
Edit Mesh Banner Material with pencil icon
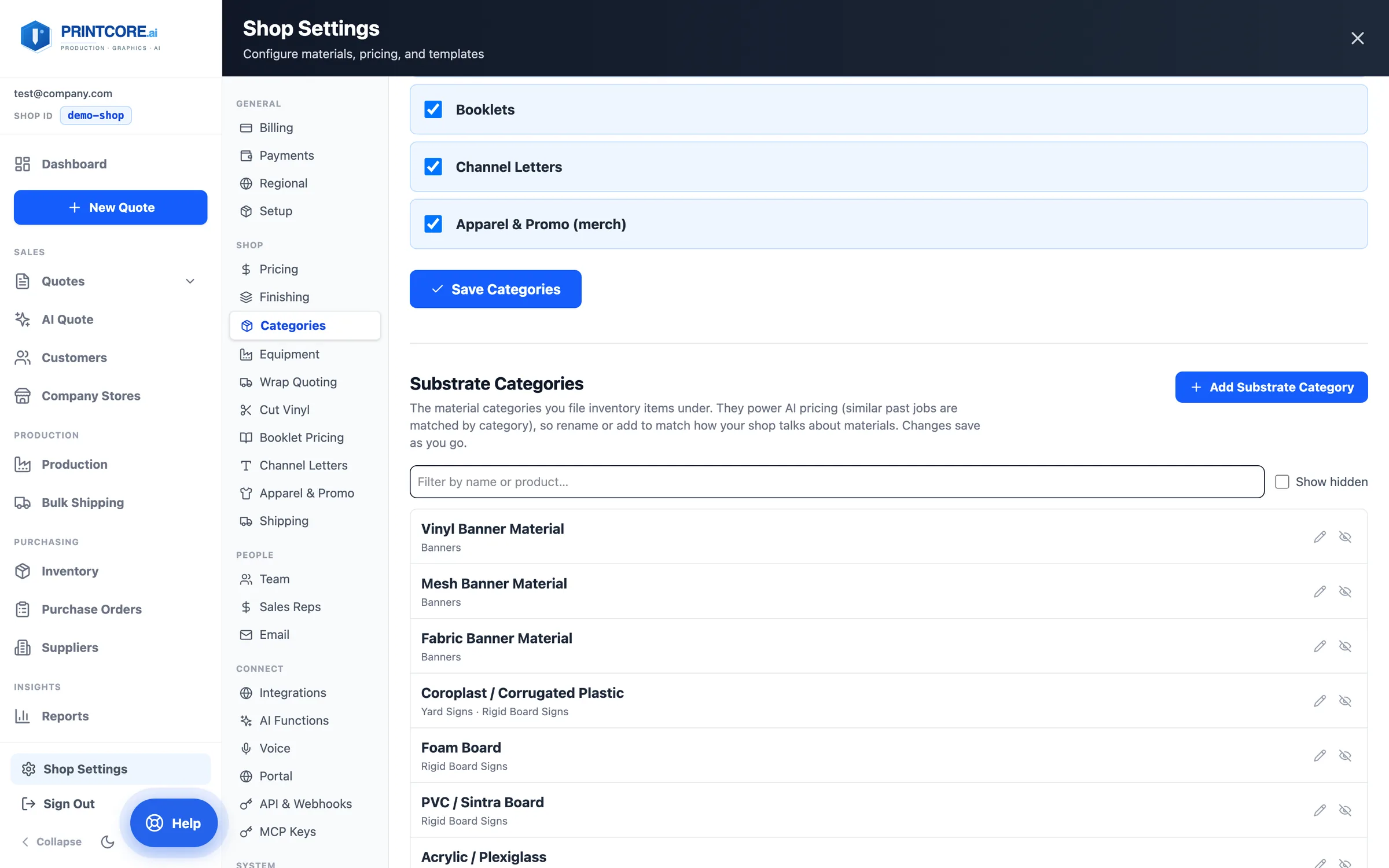(1320, 591)
